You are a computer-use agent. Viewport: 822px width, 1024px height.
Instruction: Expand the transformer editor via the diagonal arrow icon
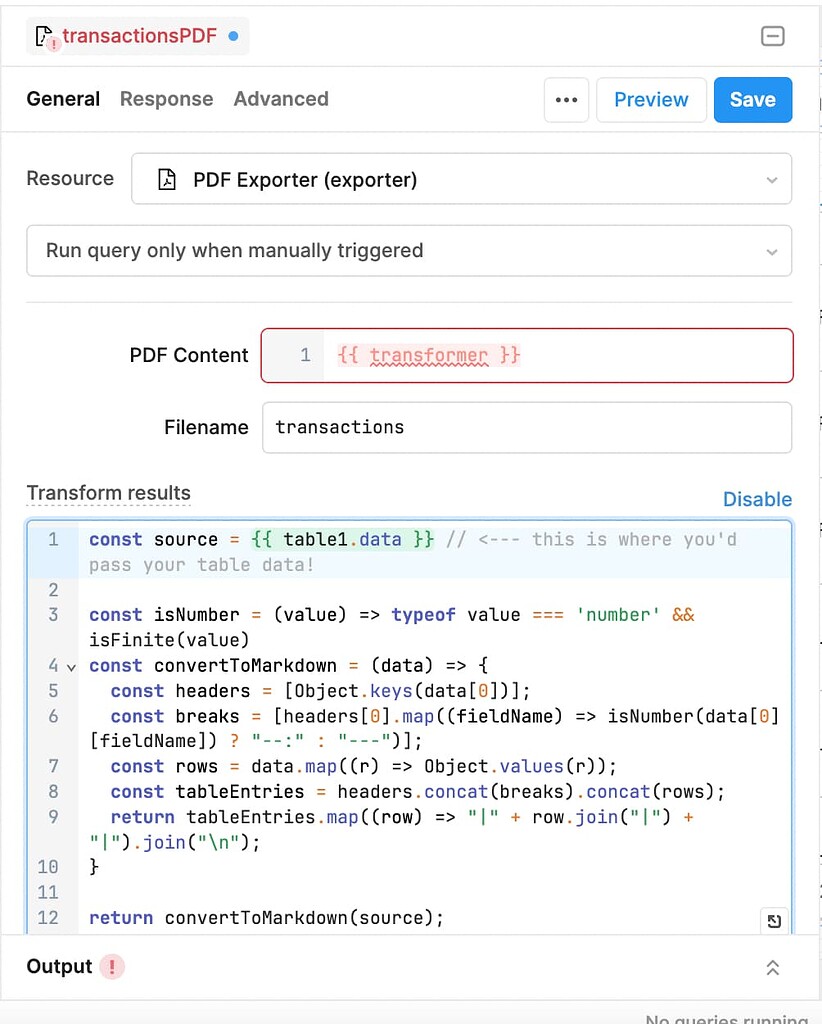773,921
